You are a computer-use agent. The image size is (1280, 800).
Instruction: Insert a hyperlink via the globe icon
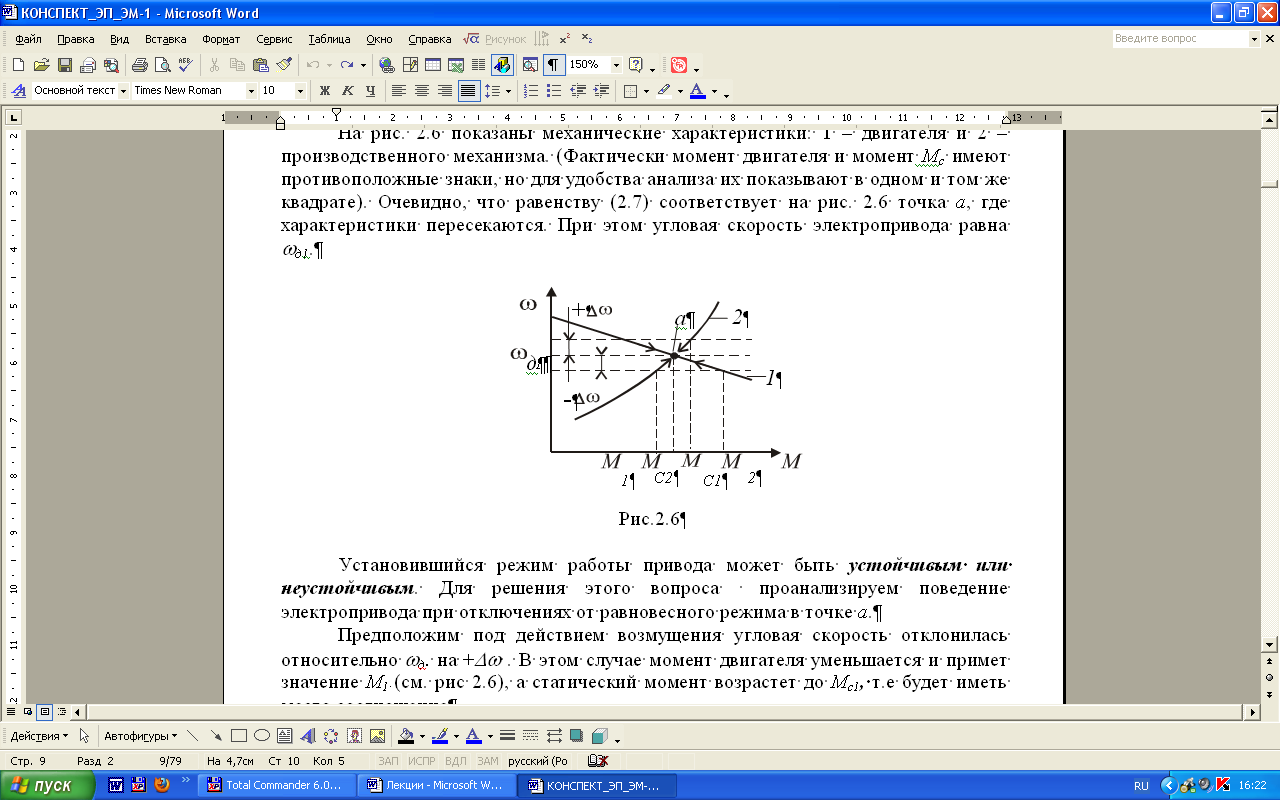tap(387, 65)
